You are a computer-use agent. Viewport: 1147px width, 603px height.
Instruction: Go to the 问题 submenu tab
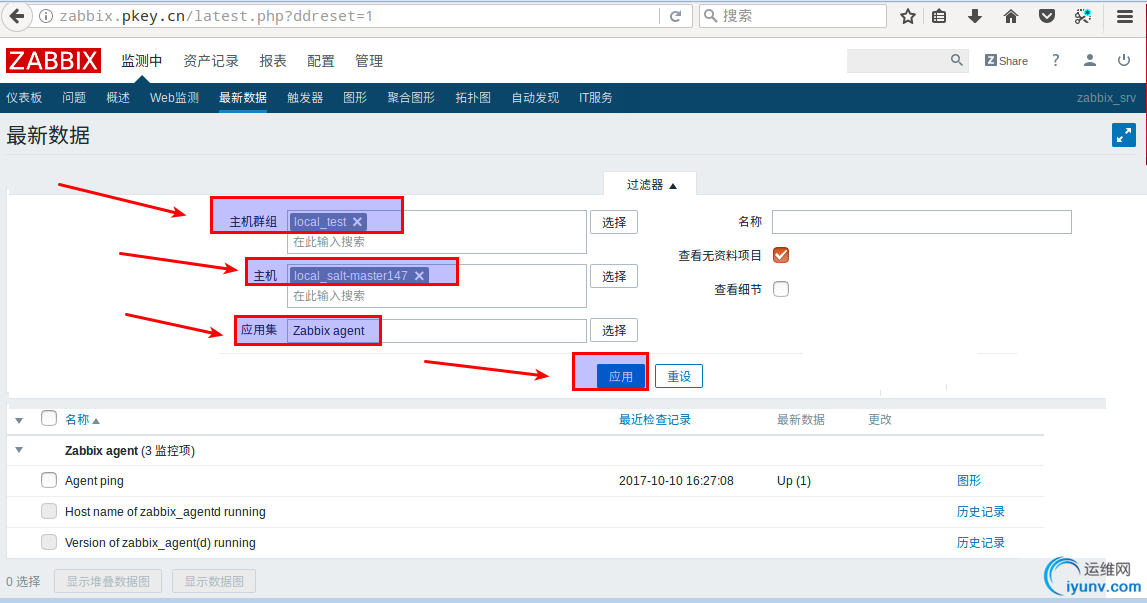pyautogui.click(x=74, y=97)
